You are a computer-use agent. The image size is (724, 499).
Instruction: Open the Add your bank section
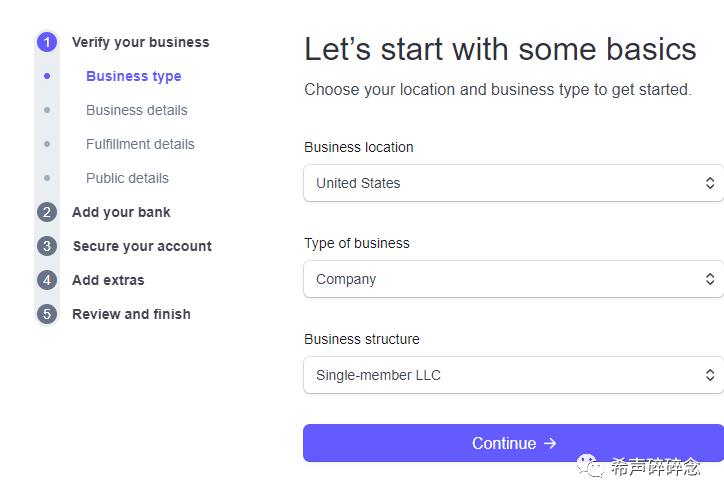coord(121,212)
